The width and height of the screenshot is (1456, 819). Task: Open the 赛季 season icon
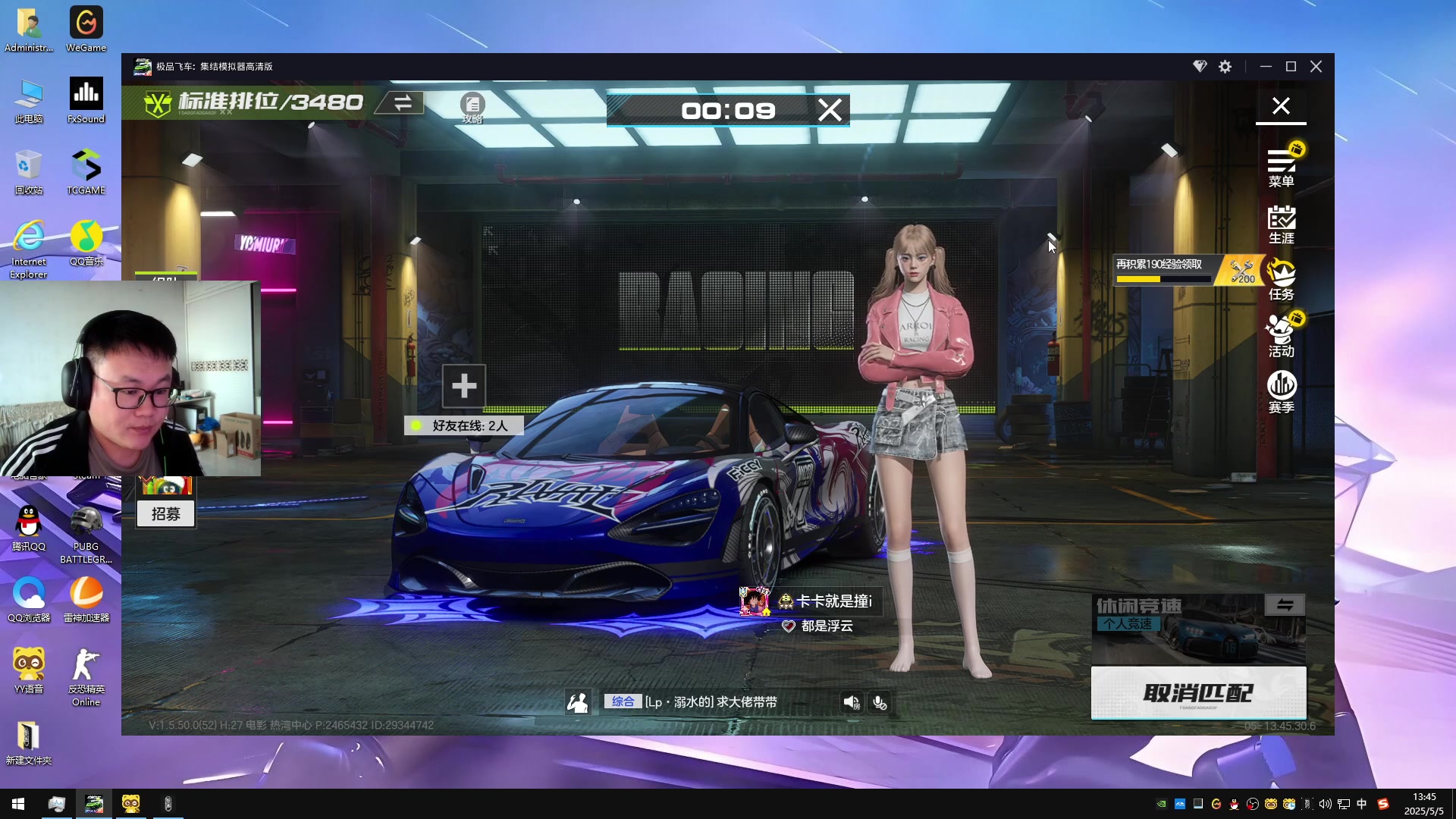click(1281, 393)
